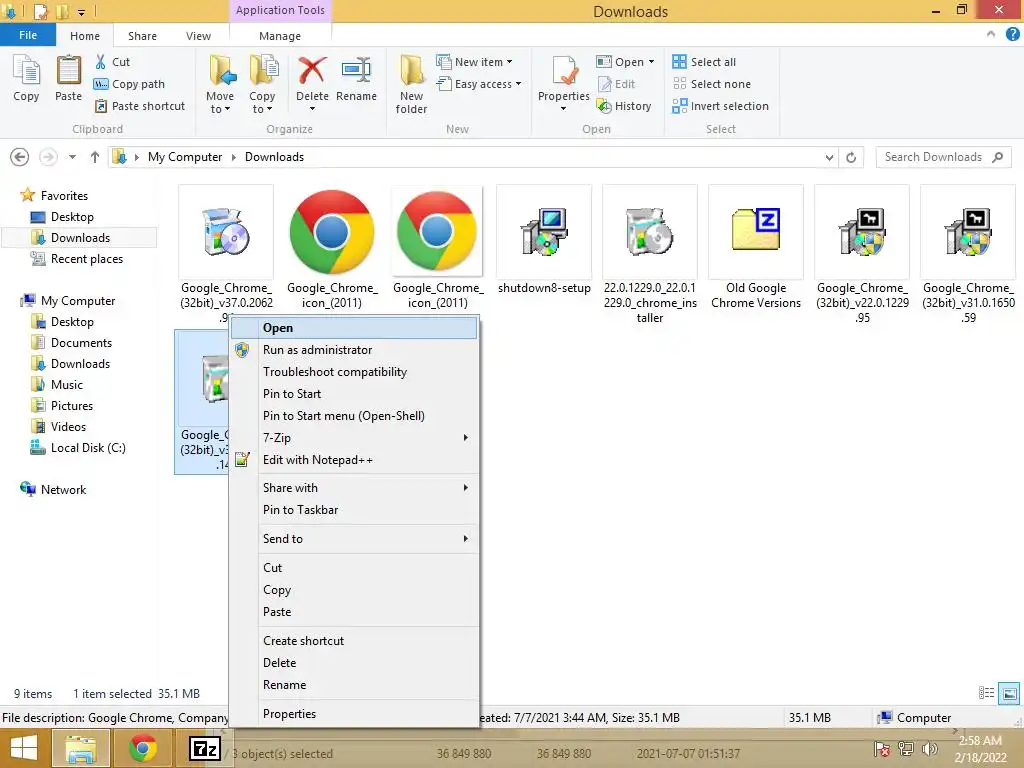
Task: Choose Create shortcut in context menu
Action: (355, 641)
